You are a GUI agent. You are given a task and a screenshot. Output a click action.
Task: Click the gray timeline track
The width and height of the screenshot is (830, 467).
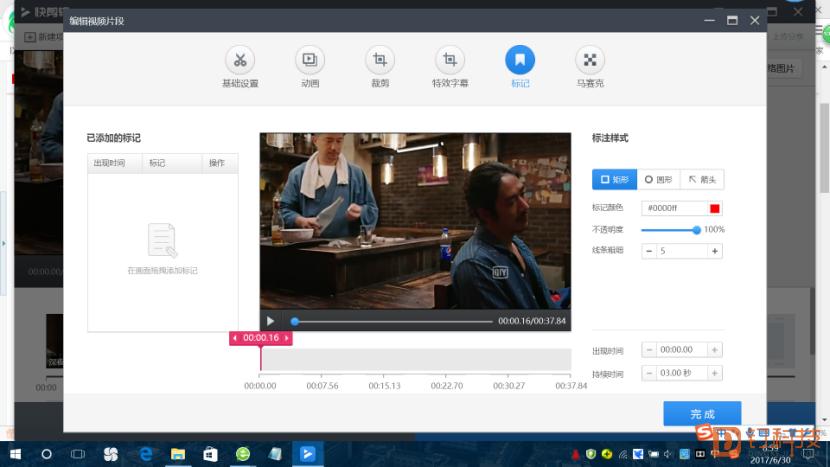coord(416,360)
